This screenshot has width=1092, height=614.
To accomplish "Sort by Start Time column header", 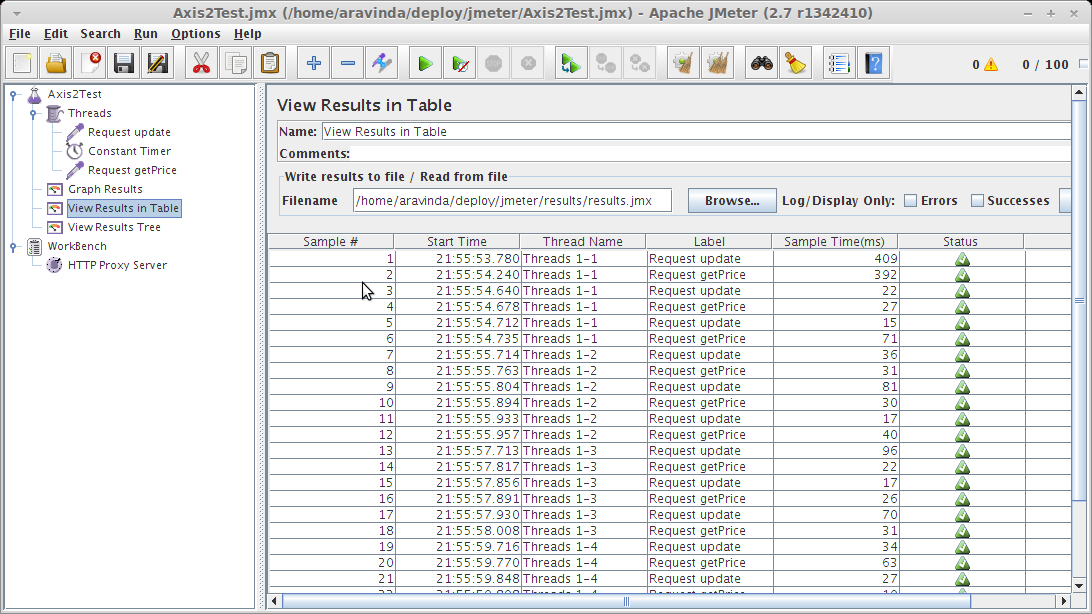I will coord(457,242).
